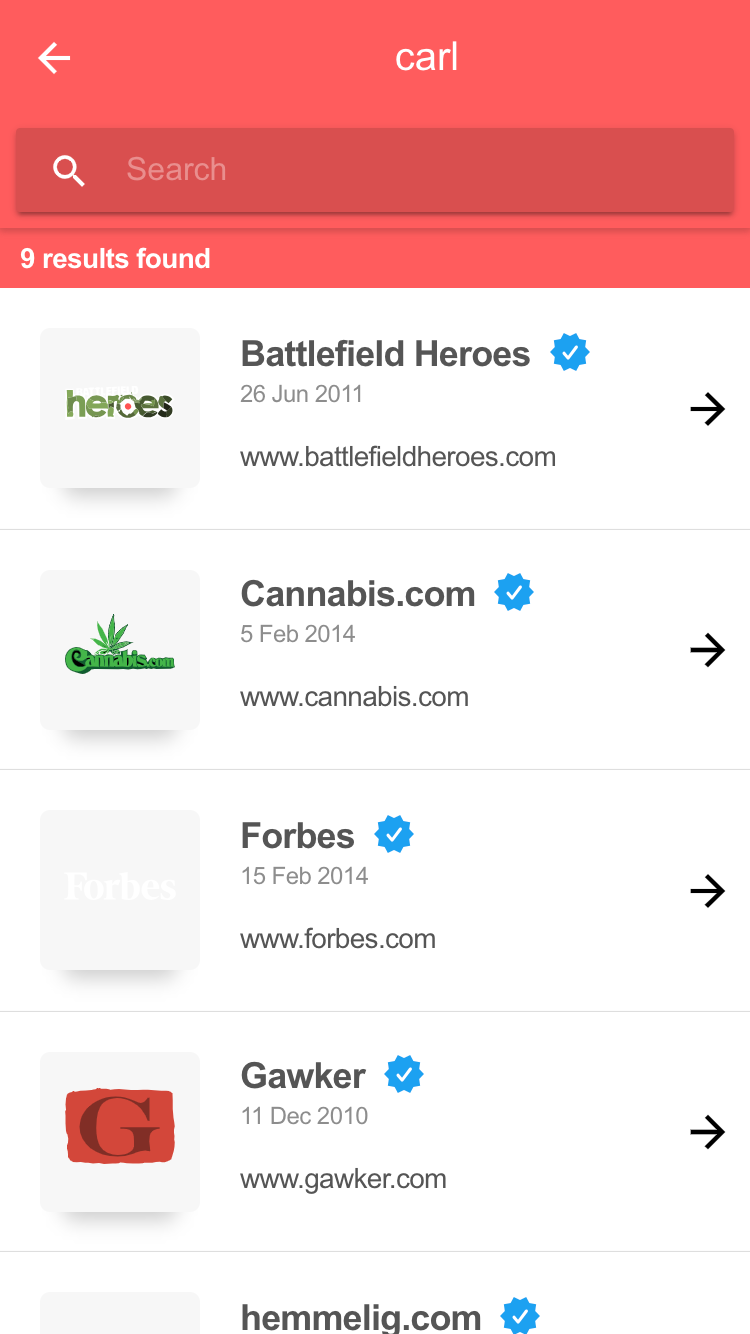Tap the Forbes verified badge

(x=394, y=835)
